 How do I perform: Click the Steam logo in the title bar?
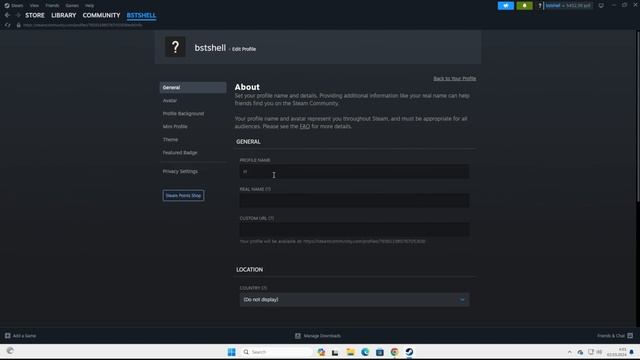click(x=7, y=5)
